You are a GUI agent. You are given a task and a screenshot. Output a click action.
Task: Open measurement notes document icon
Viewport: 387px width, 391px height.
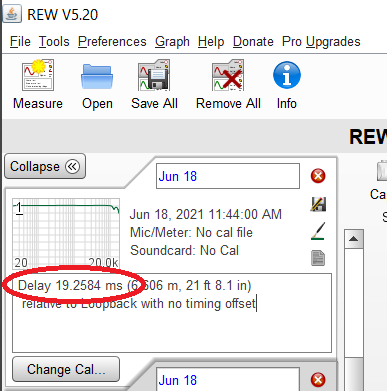pyautogui.click(x=318, y=258)
